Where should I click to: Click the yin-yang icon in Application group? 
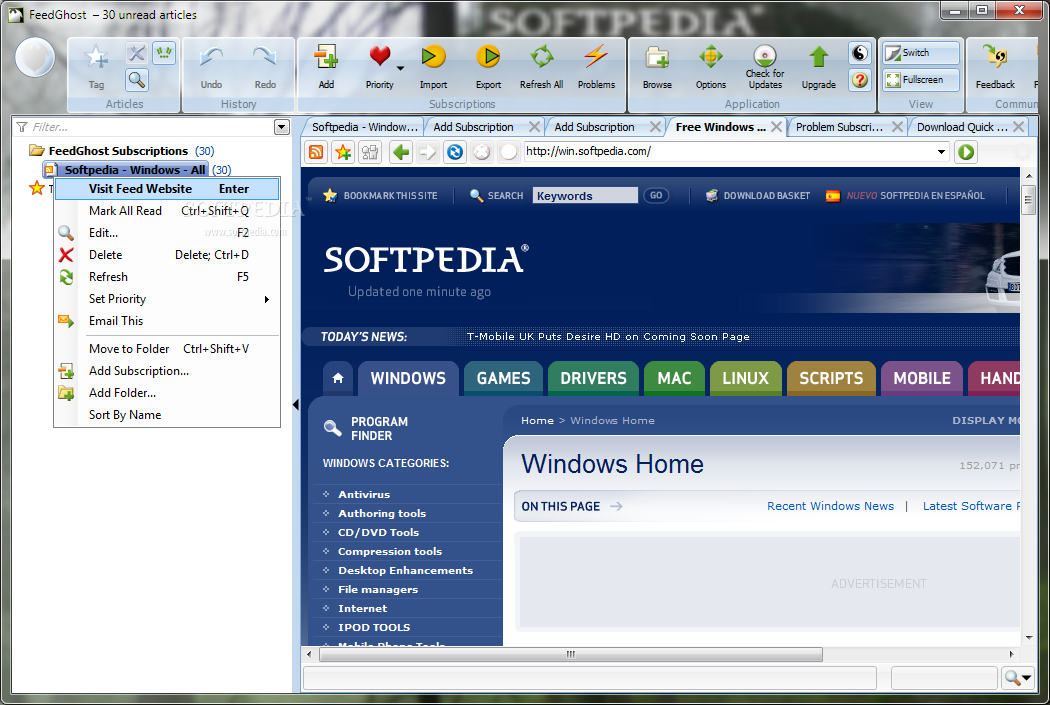click(x=860, y=53)
